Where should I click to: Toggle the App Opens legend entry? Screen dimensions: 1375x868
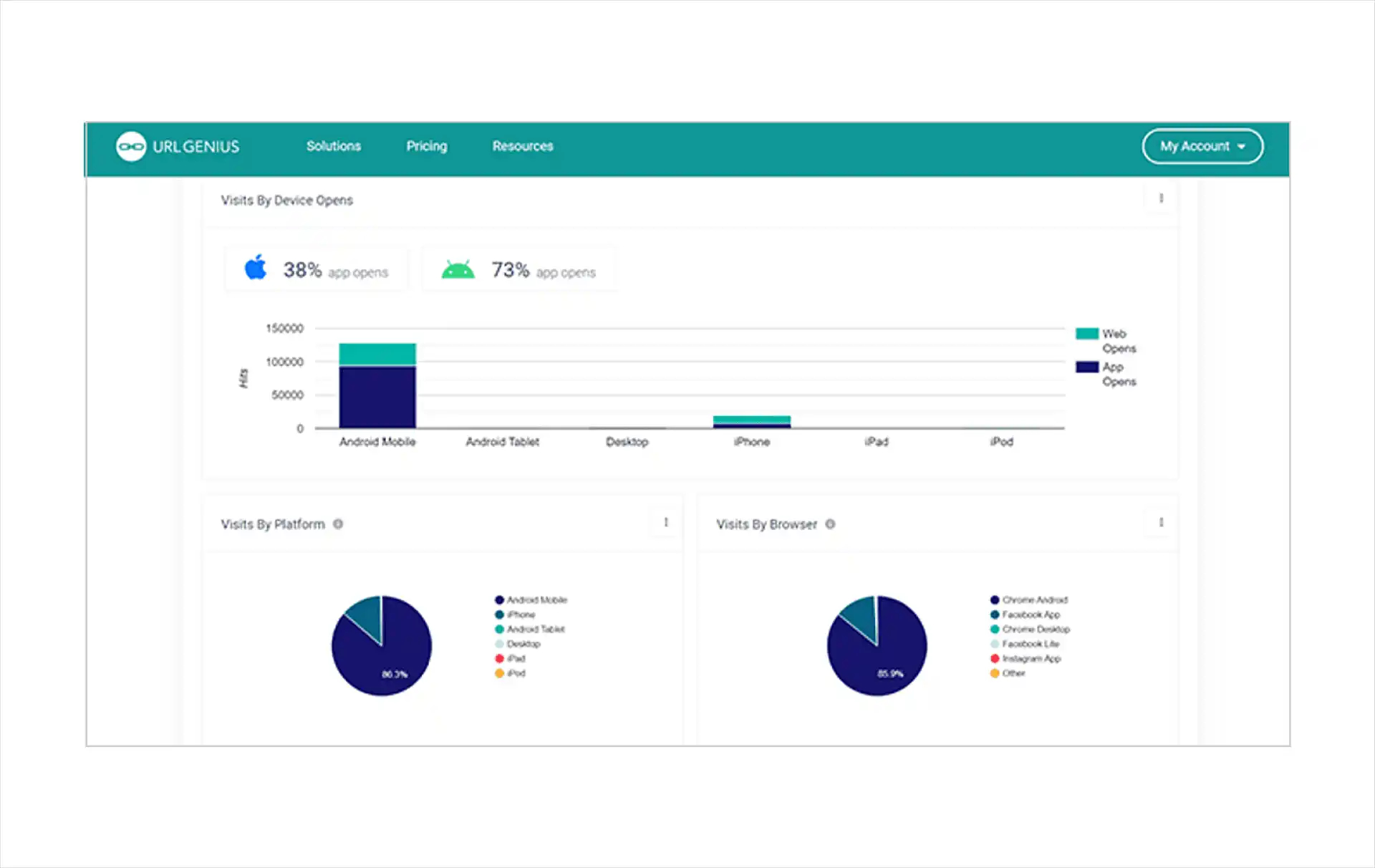pos(1103,373)
